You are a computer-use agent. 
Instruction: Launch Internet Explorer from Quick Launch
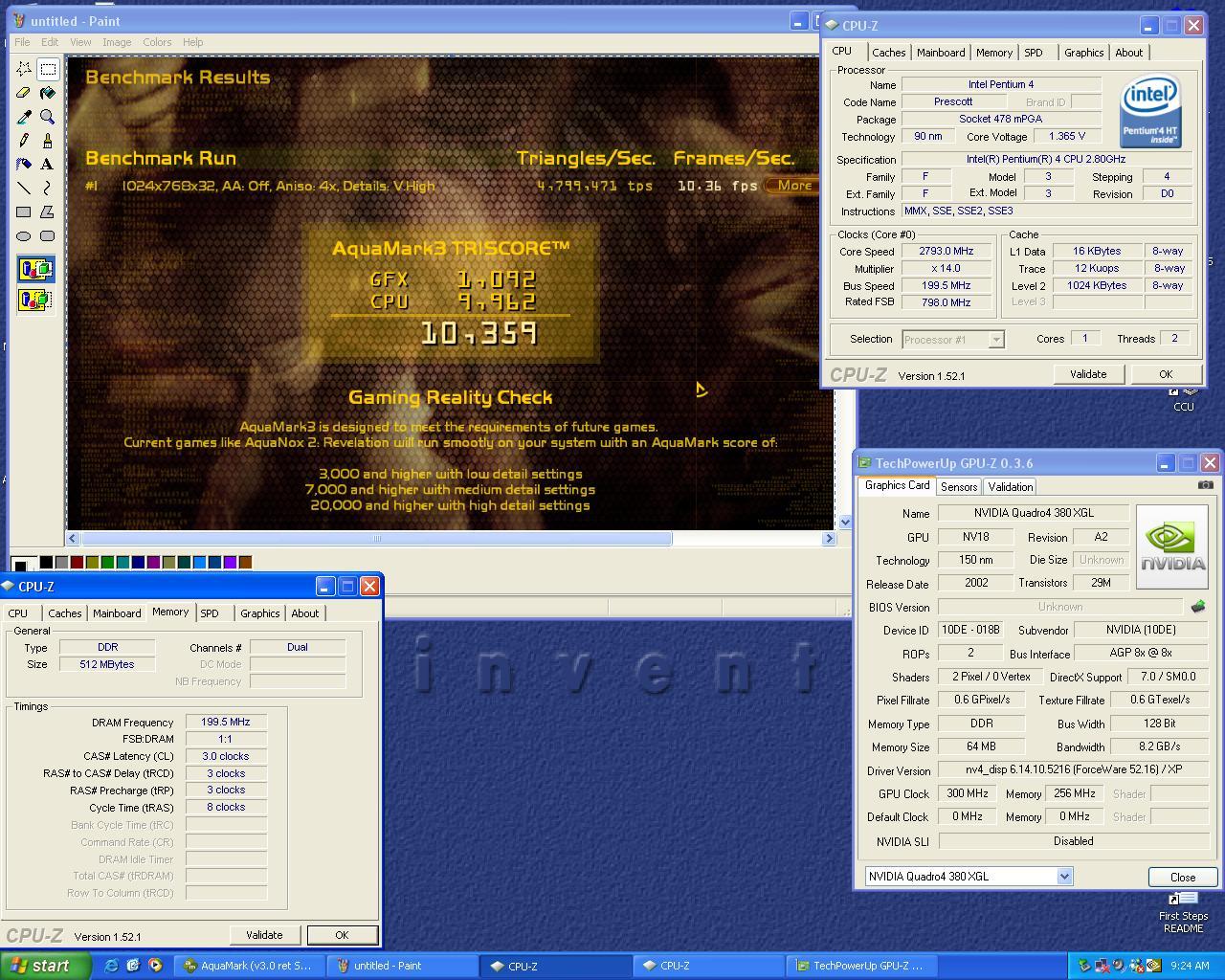[111, 966]
